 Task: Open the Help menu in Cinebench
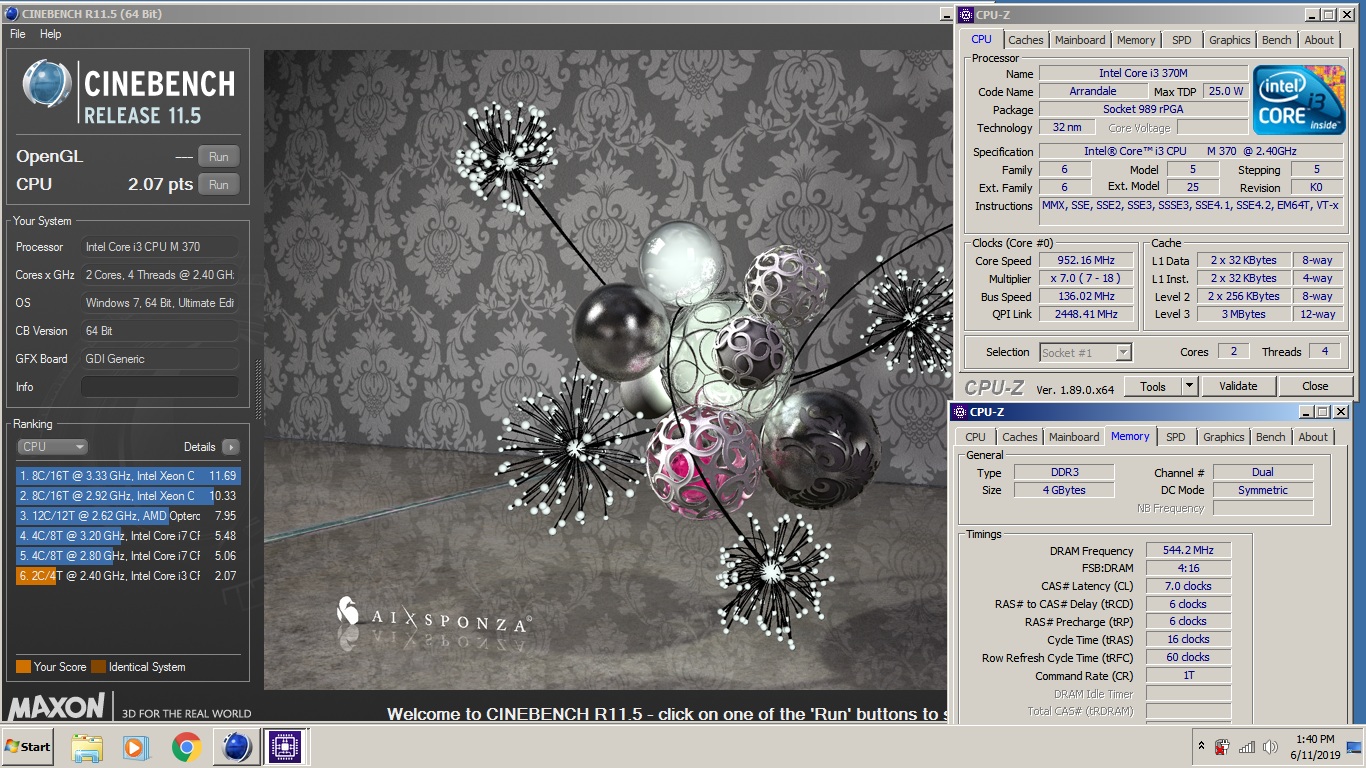(x=50, y=34)
